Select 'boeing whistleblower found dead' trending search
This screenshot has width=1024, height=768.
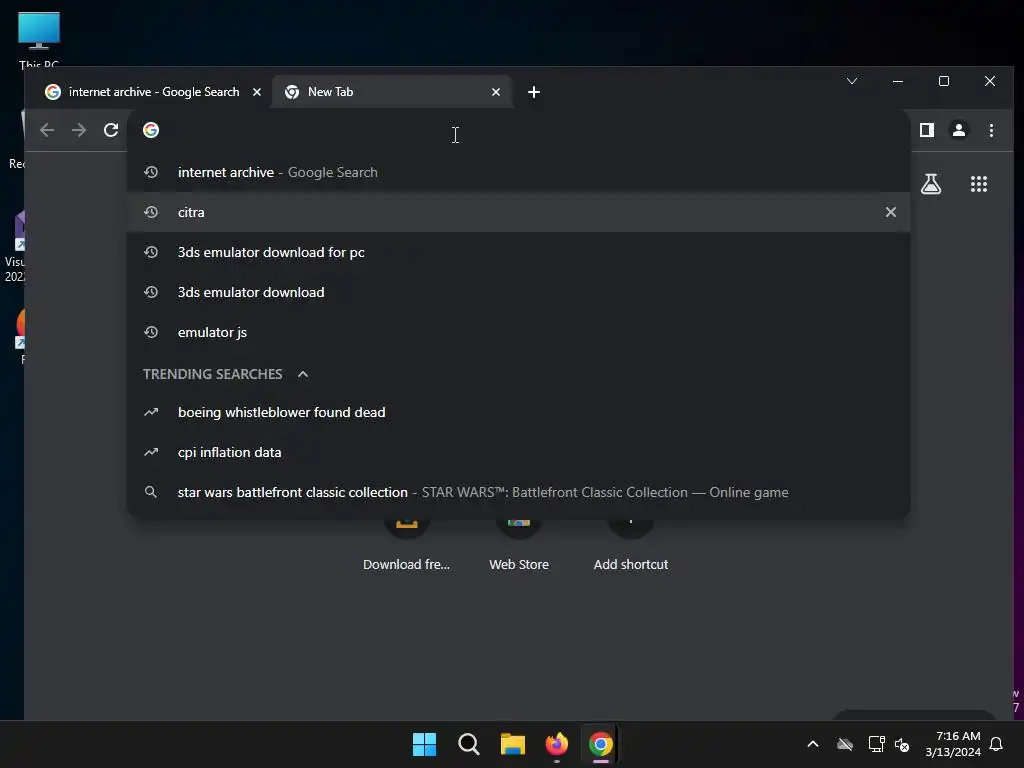pos(518,412)
